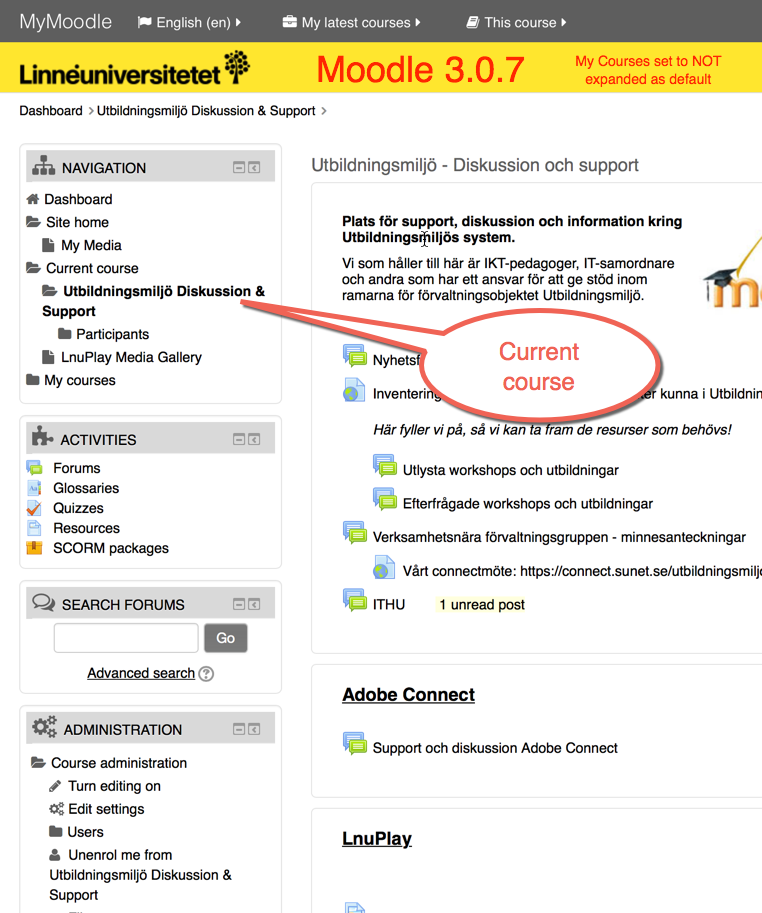This screenshot has width=762, height=913.
Task: Click the SCORM packages box icon
Action: [x=34, y=548]
